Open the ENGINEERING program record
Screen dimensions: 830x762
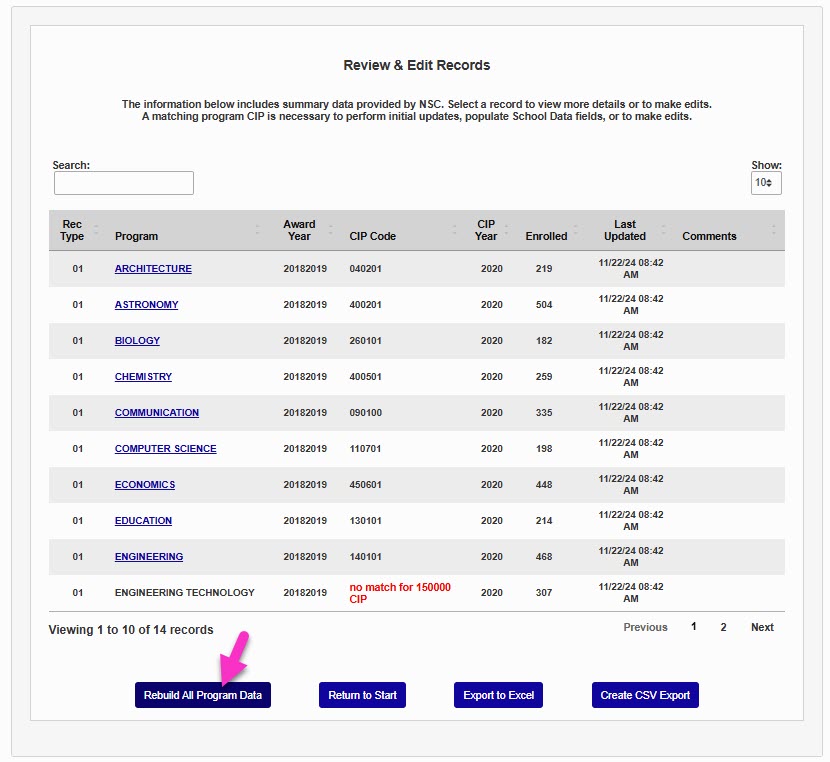149,557
